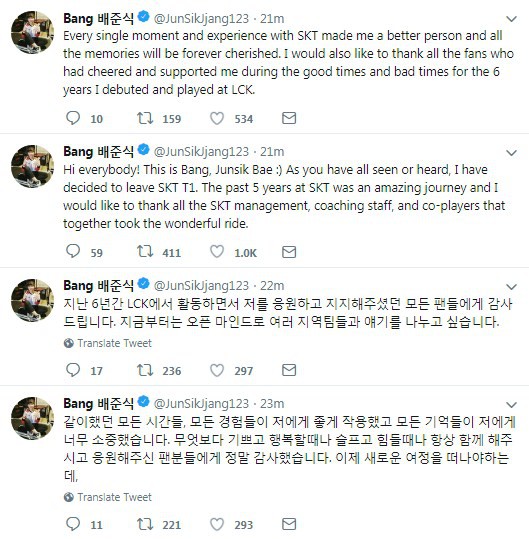Screen dimensions: 529x539
Task: Open the @JunSikJjang123 handle on the top tweet
Action: point(201,19)
